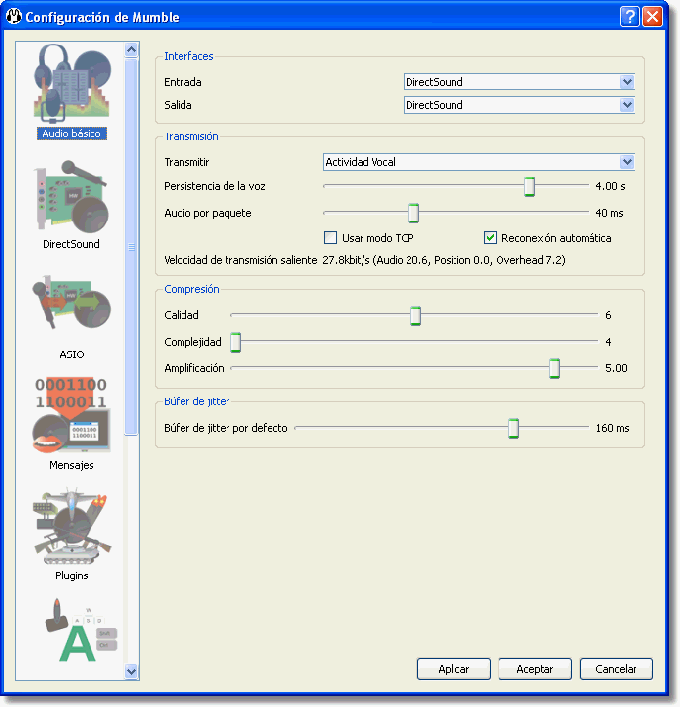Click the sidebar scroll up arrow

(131, 50)
